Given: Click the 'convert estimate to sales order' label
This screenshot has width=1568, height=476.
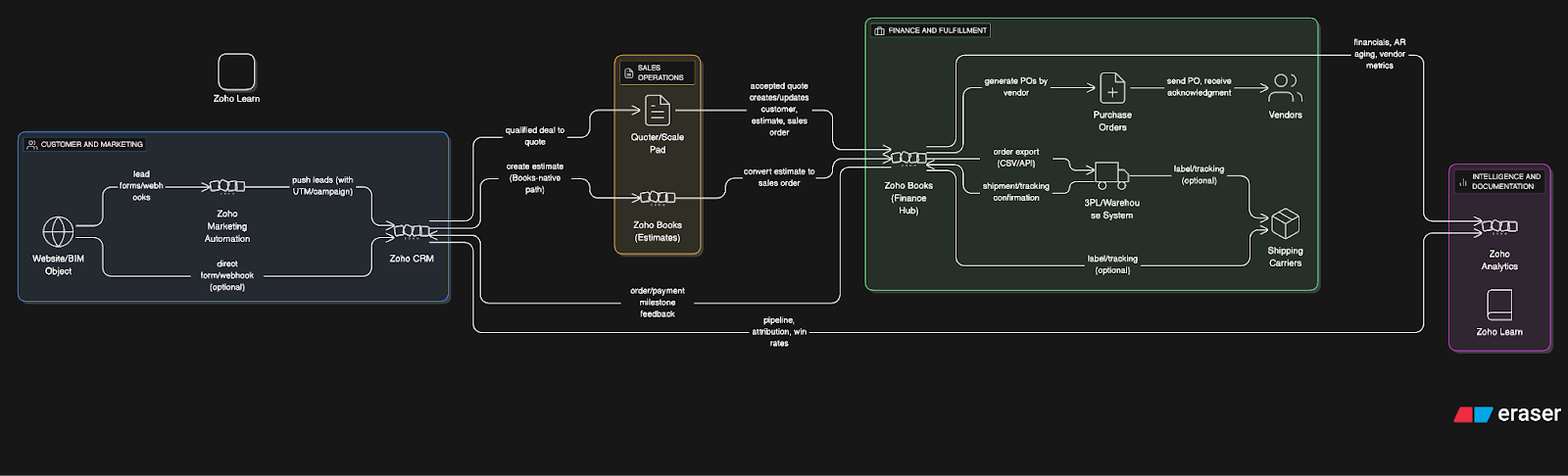Looking at the screenshot, I should [779, 177].
